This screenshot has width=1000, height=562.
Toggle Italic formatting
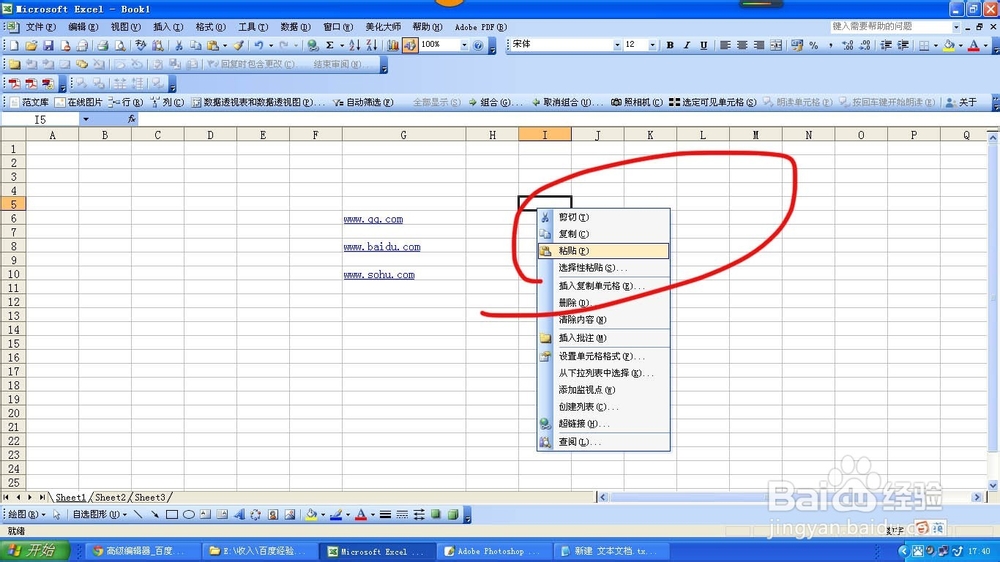[x=687, y=45]
